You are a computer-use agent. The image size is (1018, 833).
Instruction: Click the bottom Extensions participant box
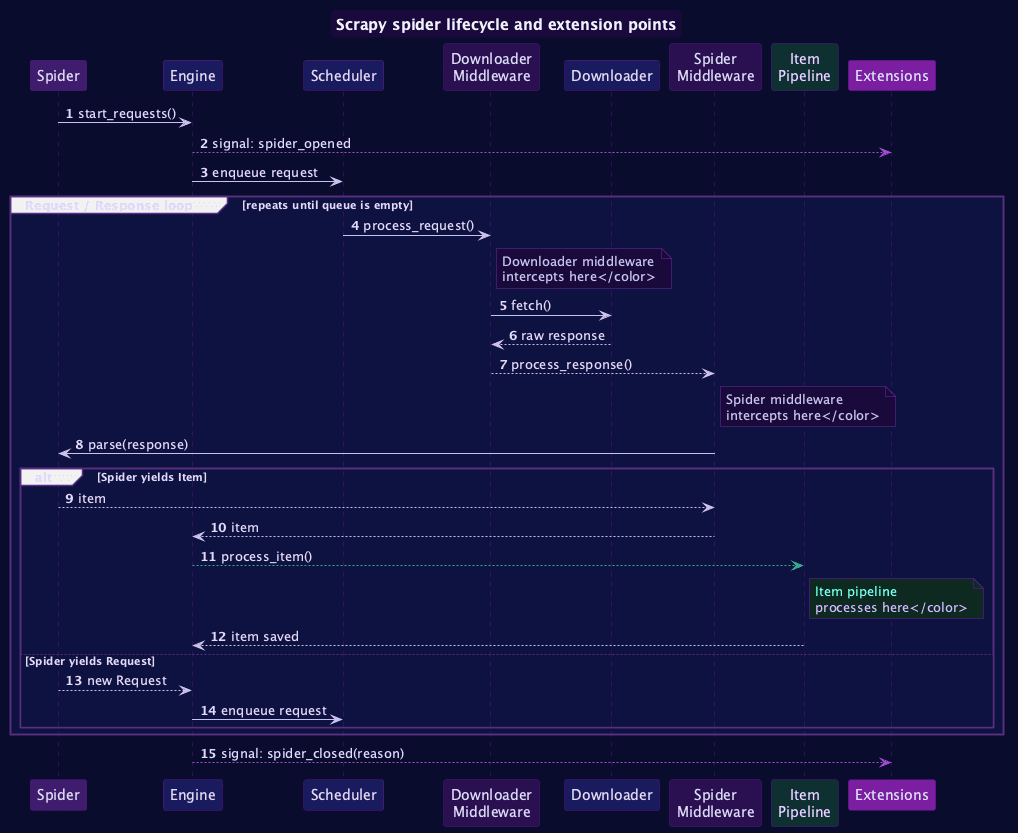(891, 795)
